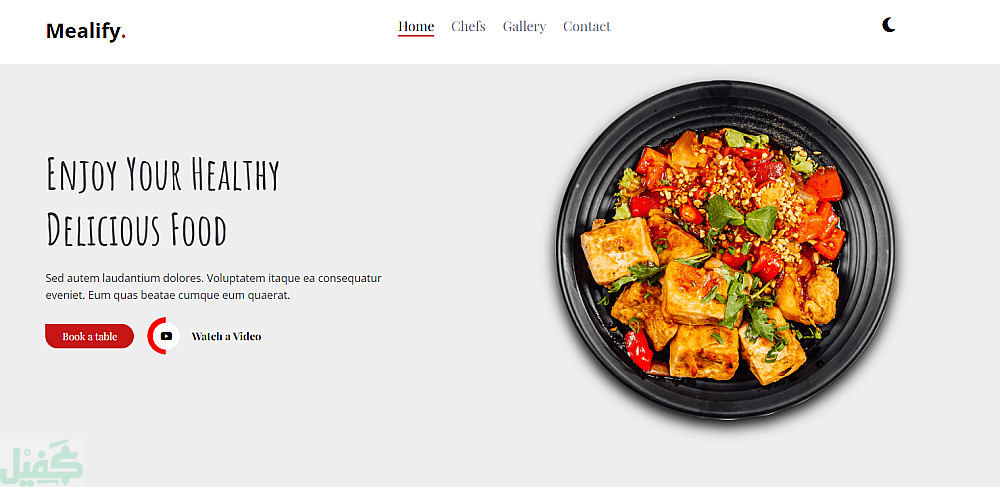Click the Delicious Food heading line

[136, 229]
